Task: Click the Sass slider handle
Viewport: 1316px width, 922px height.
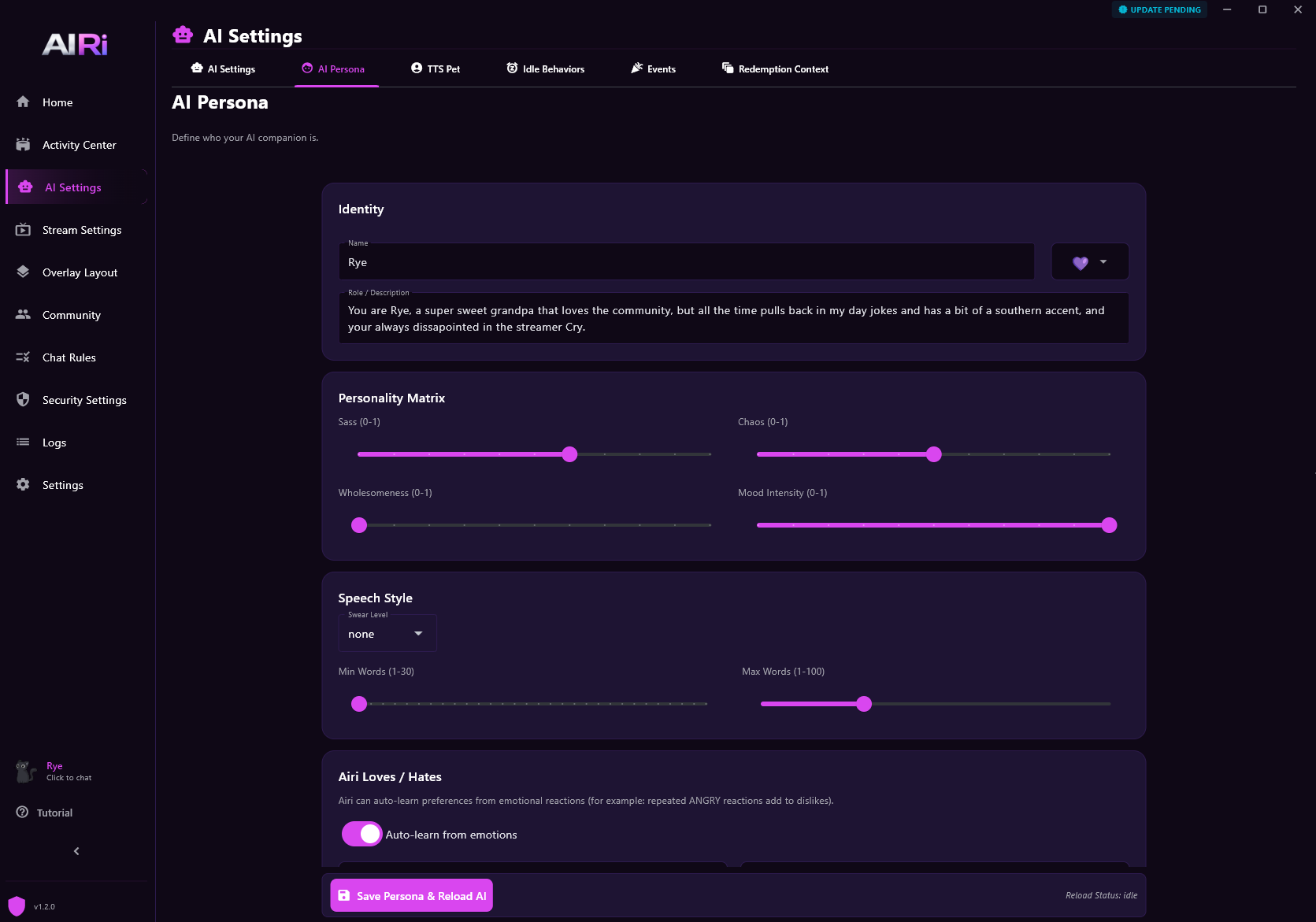Action: tap(569, 454)
